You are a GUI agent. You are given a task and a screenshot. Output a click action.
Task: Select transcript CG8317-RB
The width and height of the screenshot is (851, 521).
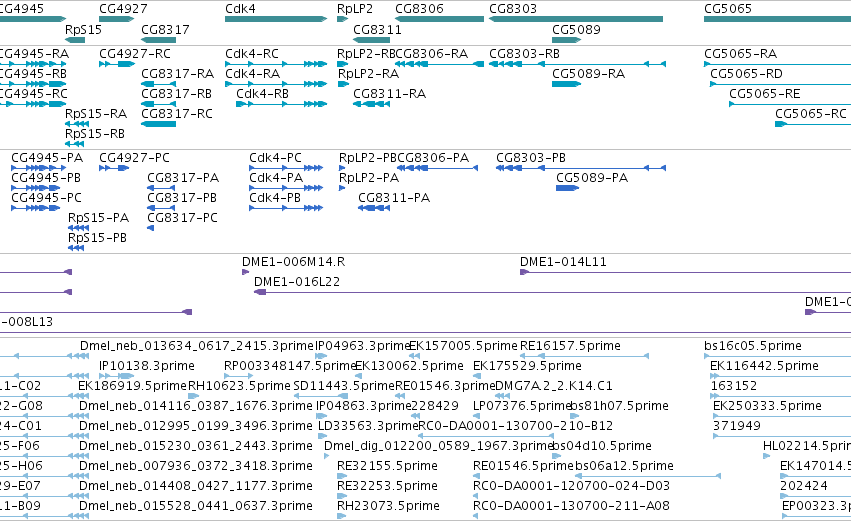(176, 94)
